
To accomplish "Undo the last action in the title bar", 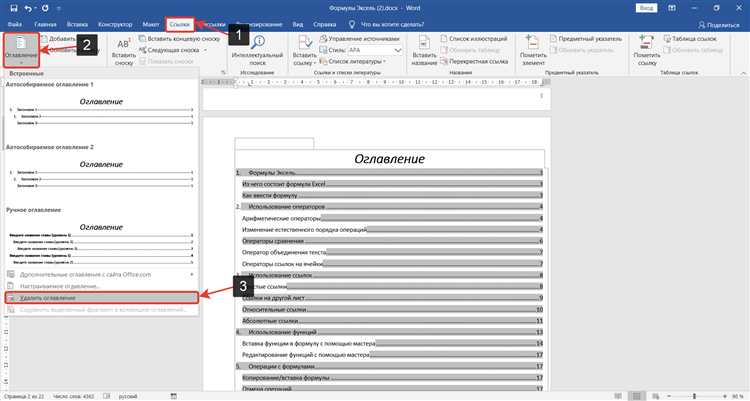I will click(x=28, y=8).
